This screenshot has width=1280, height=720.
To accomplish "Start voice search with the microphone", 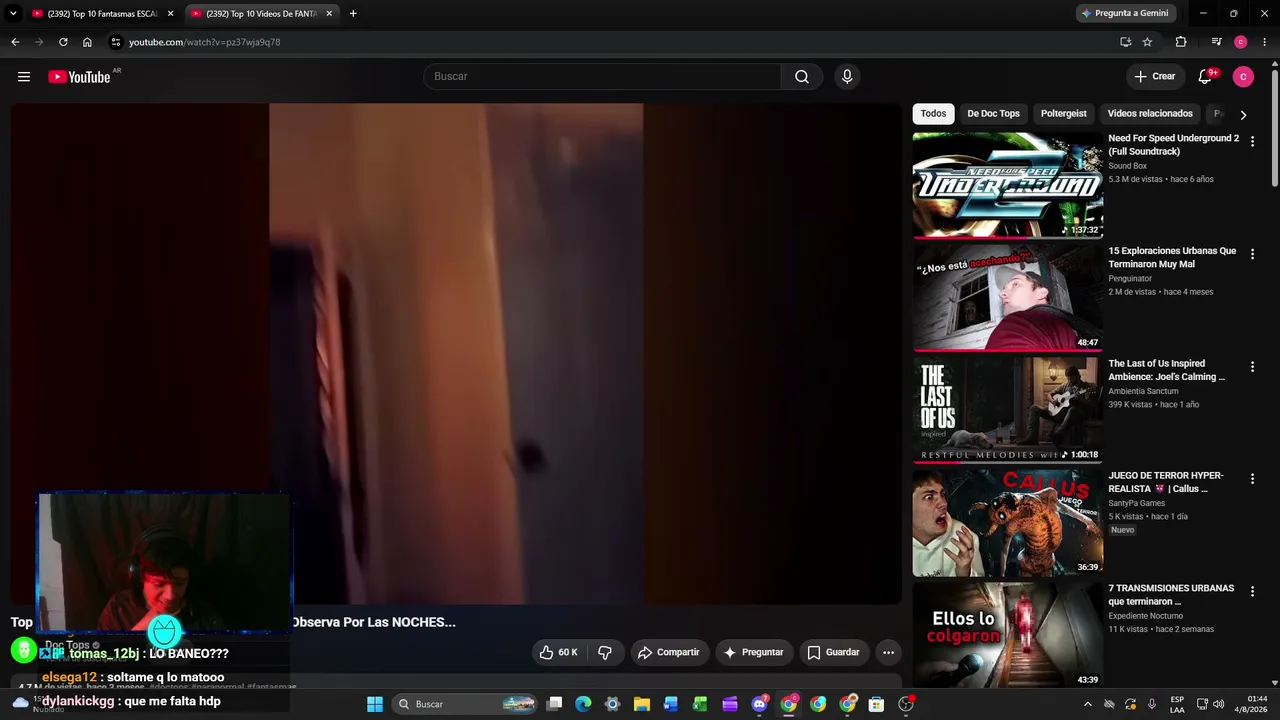I will click(x=847, y=77).
